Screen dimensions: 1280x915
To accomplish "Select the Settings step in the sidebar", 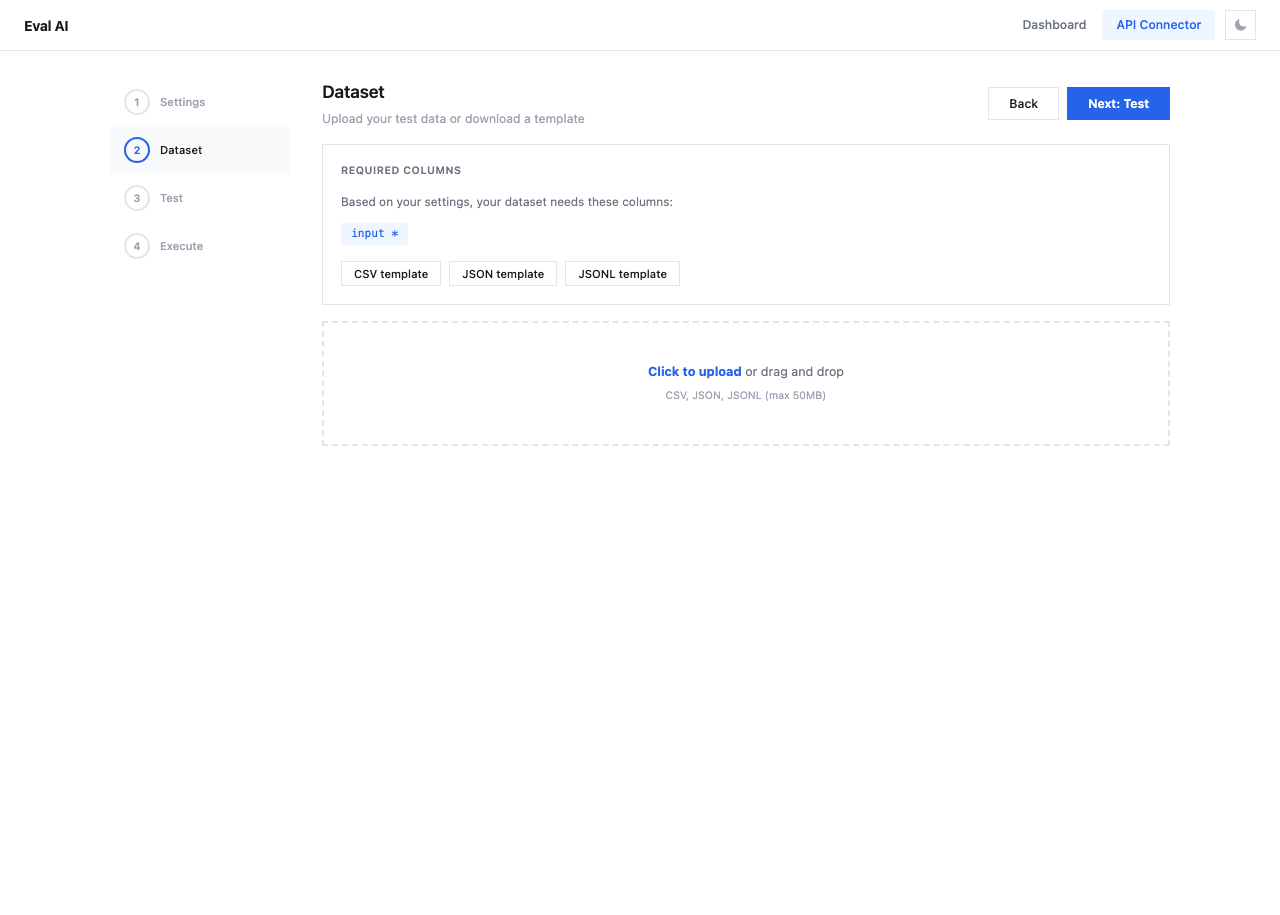I will (183, 102).
